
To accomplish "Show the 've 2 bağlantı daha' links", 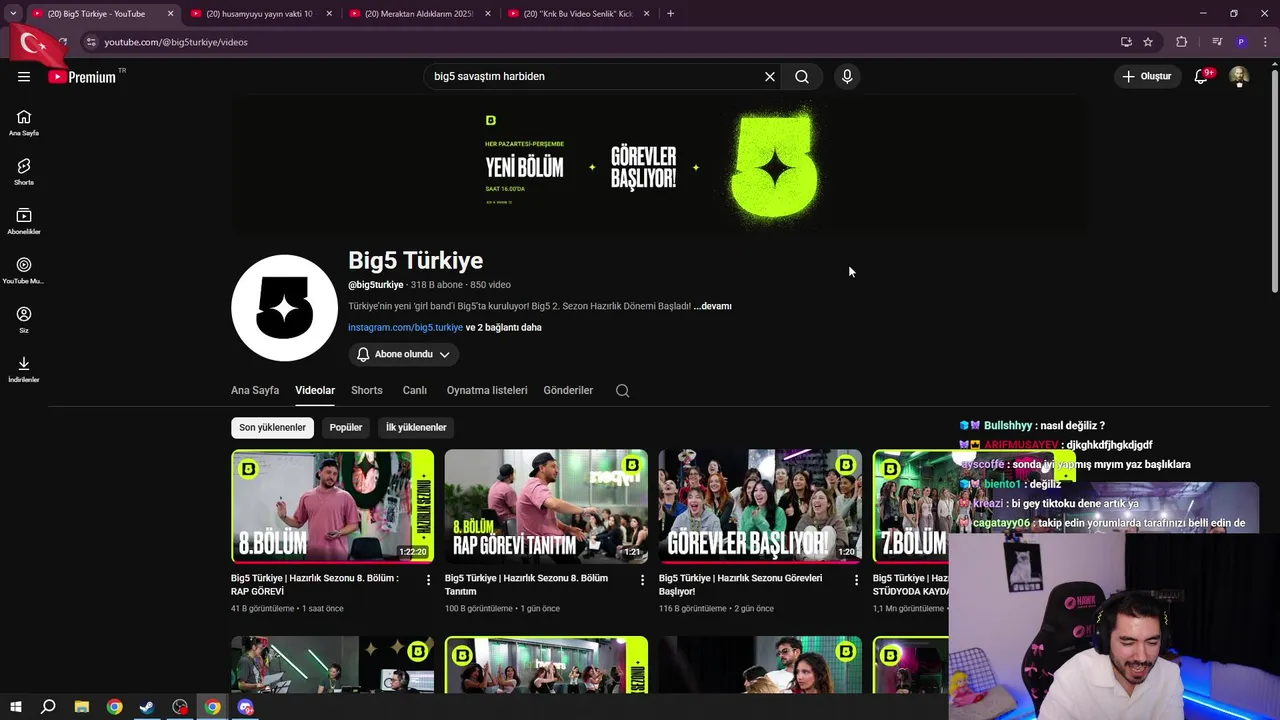I will click(x=504, y=327).
